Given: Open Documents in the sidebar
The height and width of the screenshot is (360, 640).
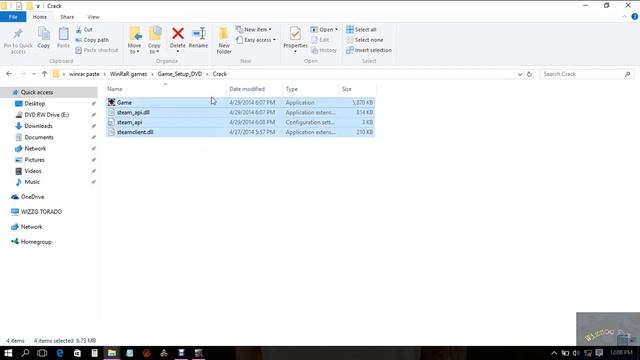Looking at the screenshot, I should click(x=39, y=137).
